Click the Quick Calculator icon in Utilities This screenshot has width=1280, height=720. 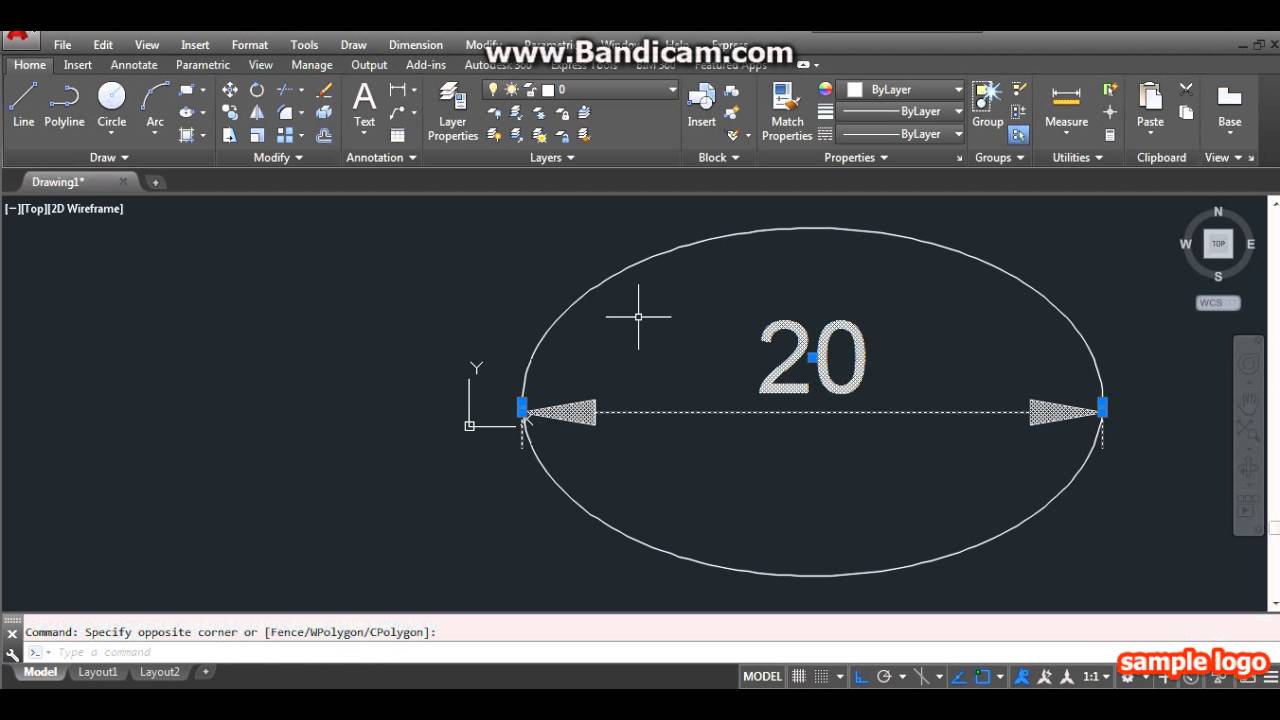click(1110, 135)
